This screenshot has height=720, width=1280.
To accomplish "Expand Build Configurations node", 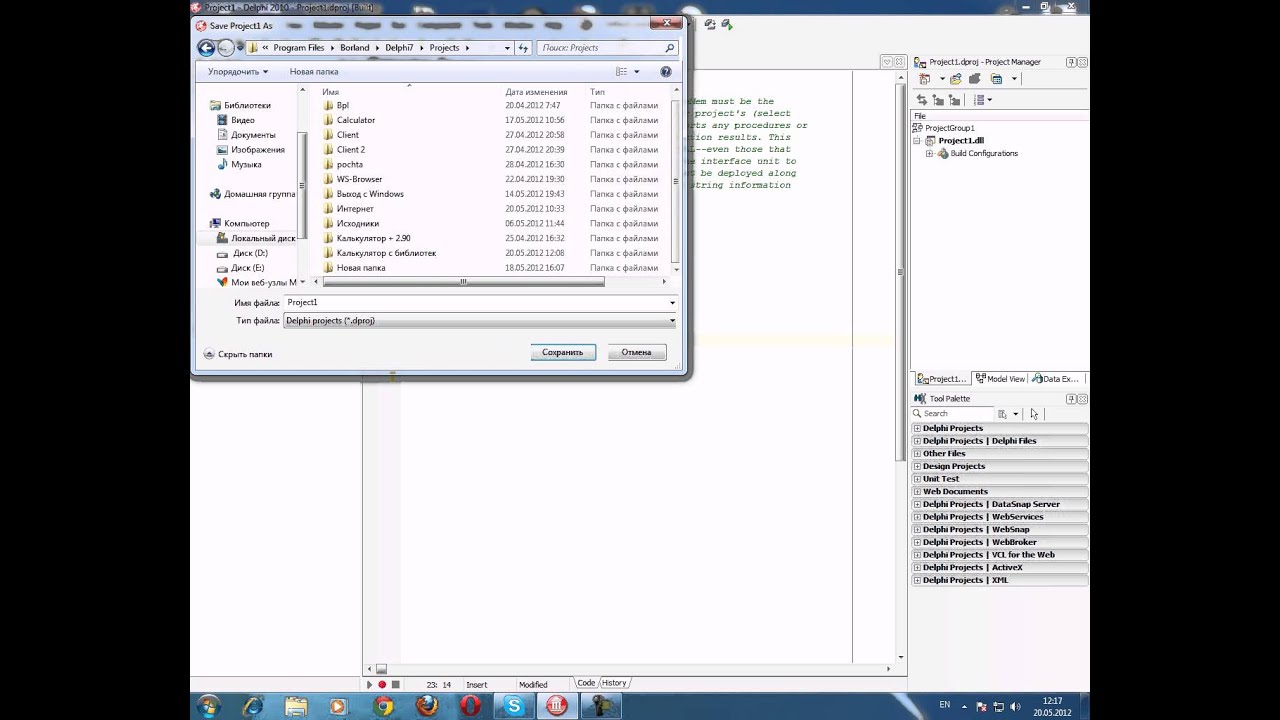I will [x=929, y=154].
